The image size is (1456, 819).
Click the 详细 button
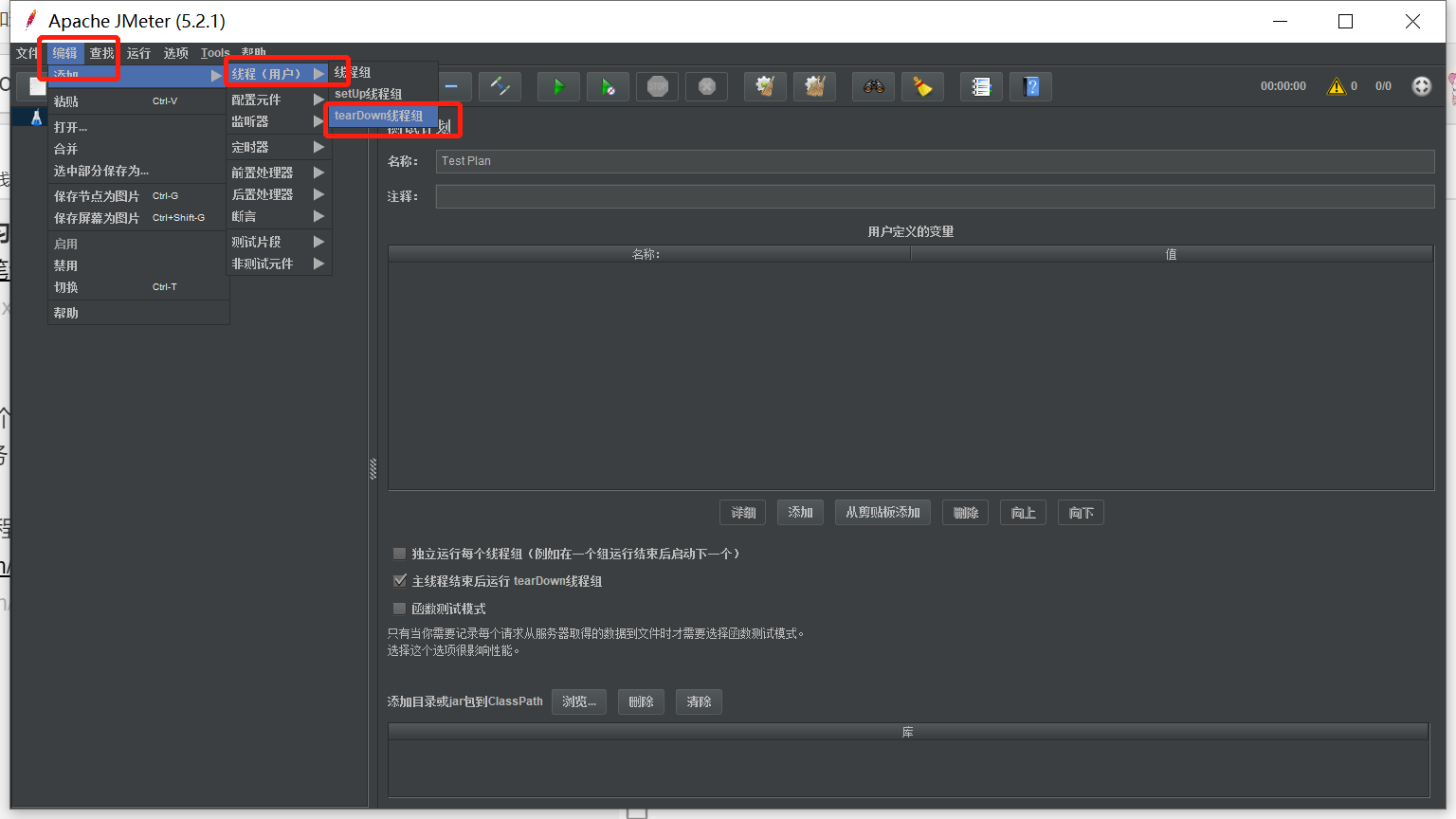click(743, 513)
